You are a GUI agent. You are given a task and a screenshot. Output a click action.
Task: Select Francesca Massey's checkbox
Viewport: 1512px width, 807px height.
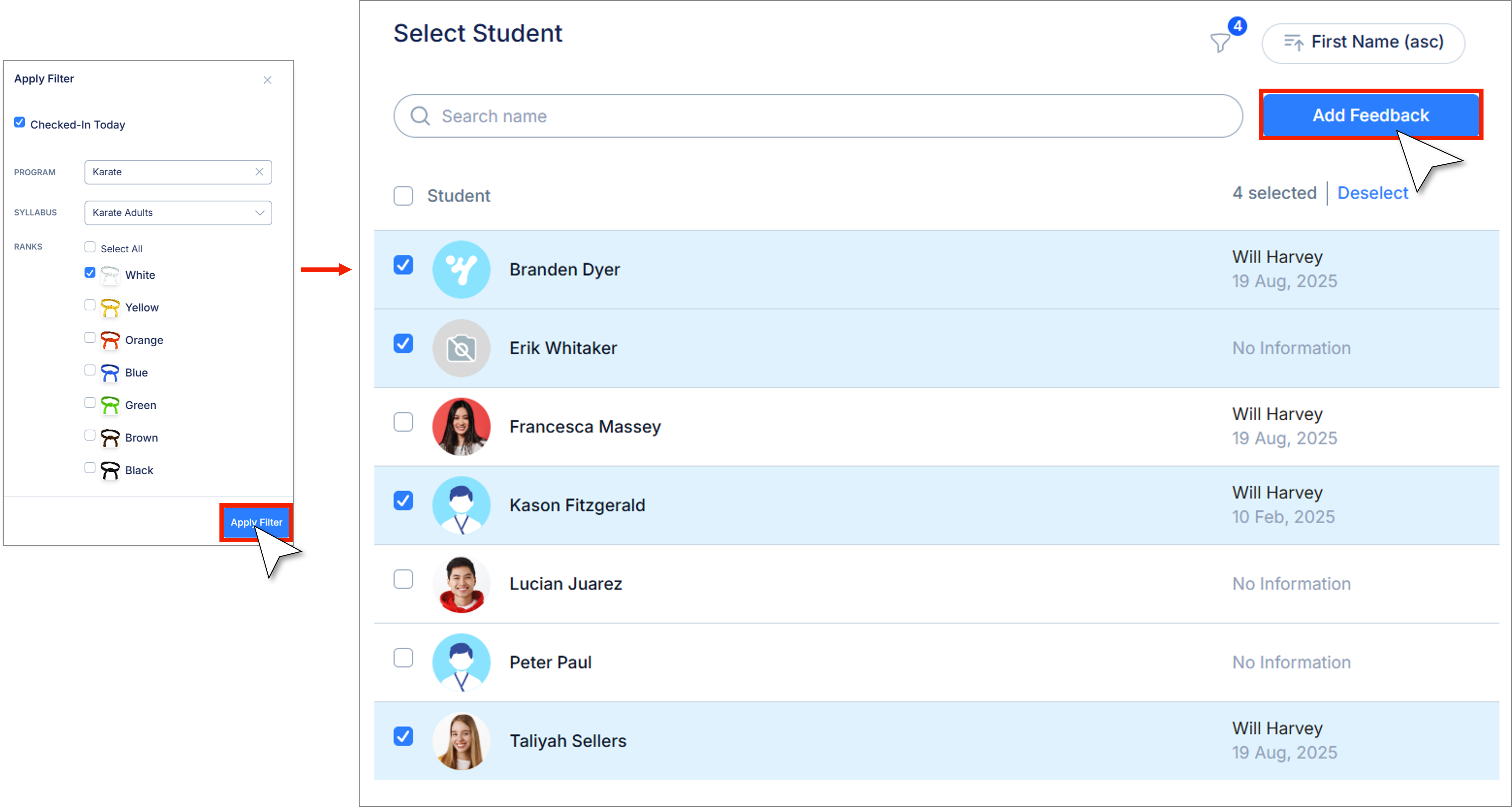click(403, 422)
